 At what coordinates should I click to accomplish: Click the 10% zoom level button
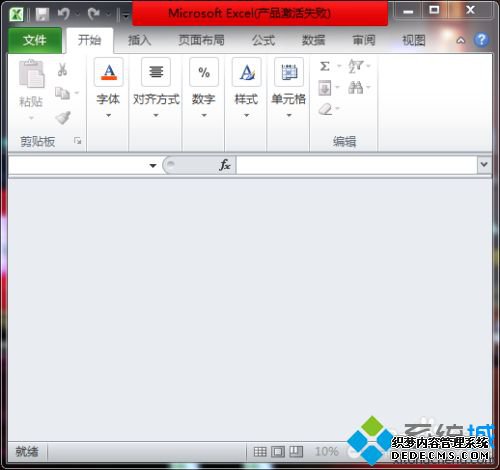[327, 452]
